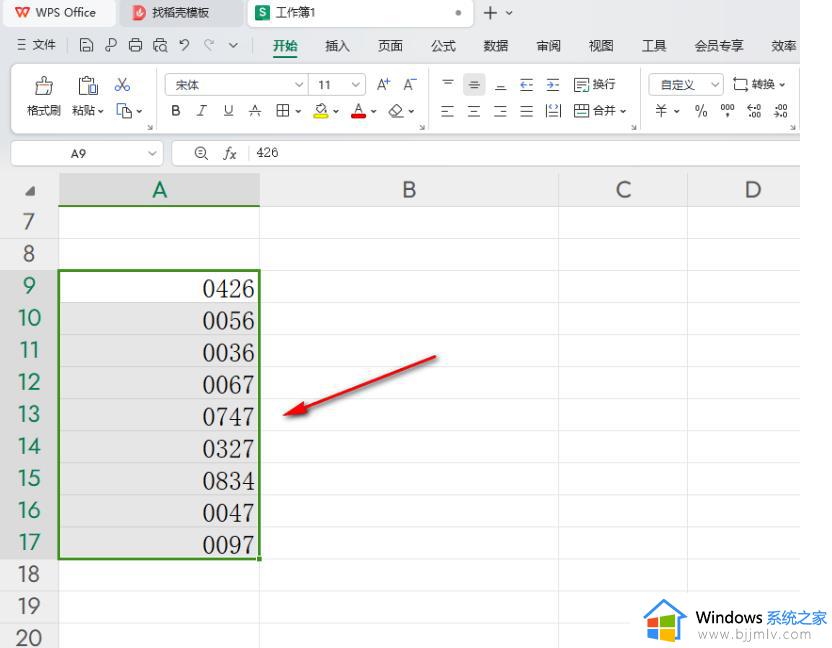Center text horizontally
This screenshot has height=648, width=832.
(474, 111)
